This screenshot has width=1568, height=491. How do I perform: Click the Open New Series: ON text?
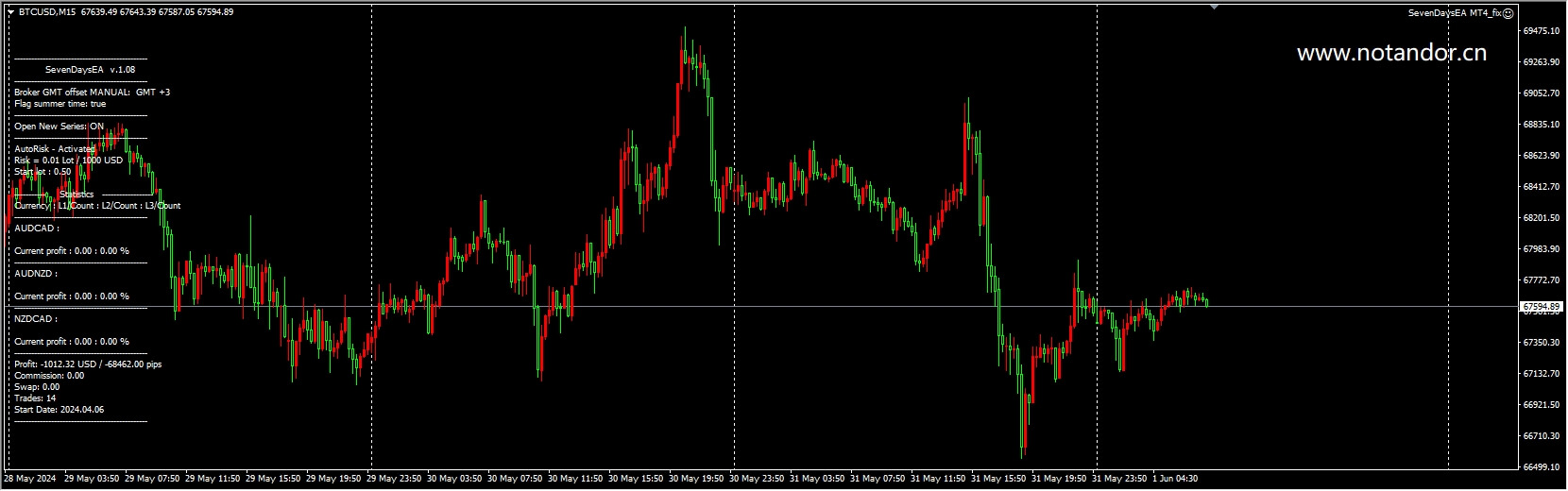60,127
